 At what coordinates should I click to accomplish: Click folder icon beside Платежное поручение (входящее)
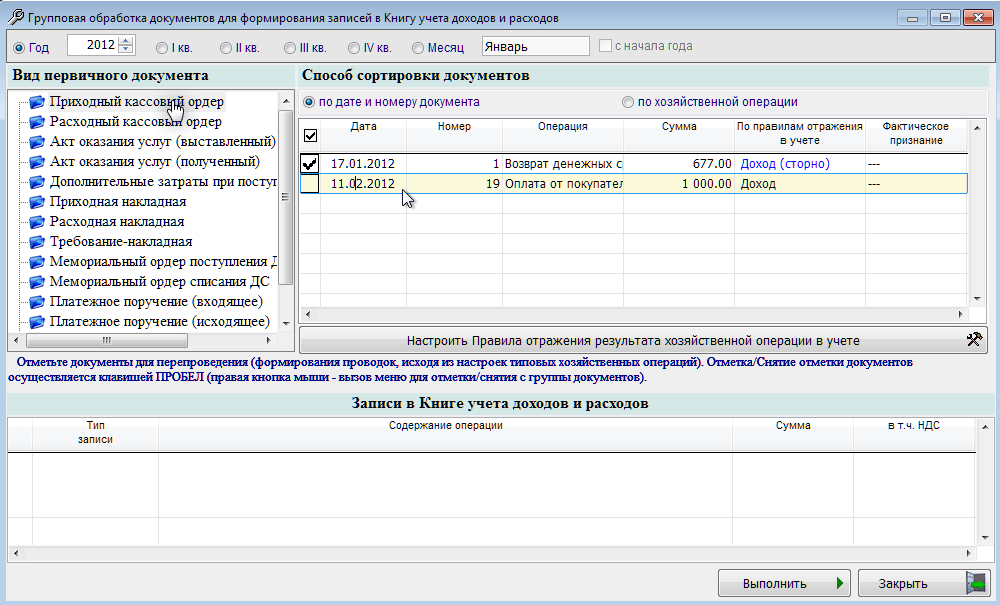click(x=37, y=302)
